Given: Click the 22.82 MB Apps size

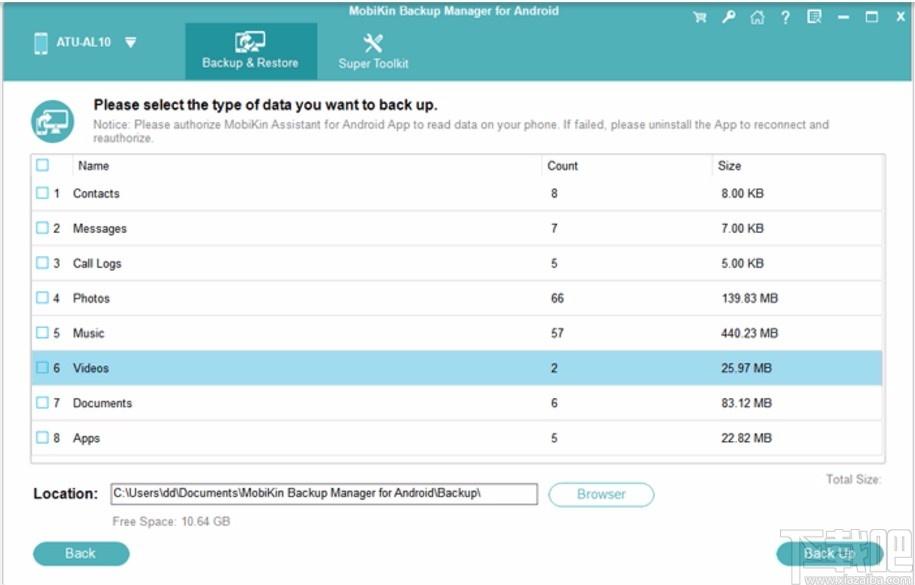Looking at the screenshot, I should [x=746, y=438].
